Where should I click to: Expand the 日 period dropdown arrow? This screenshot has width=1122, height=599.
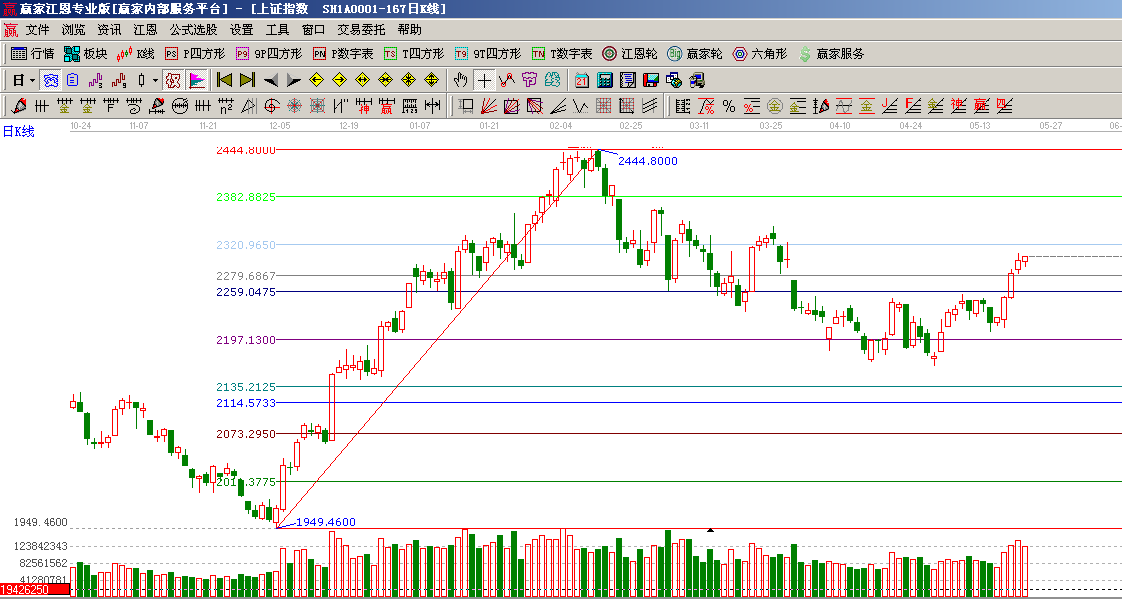(x=32, y=80)
